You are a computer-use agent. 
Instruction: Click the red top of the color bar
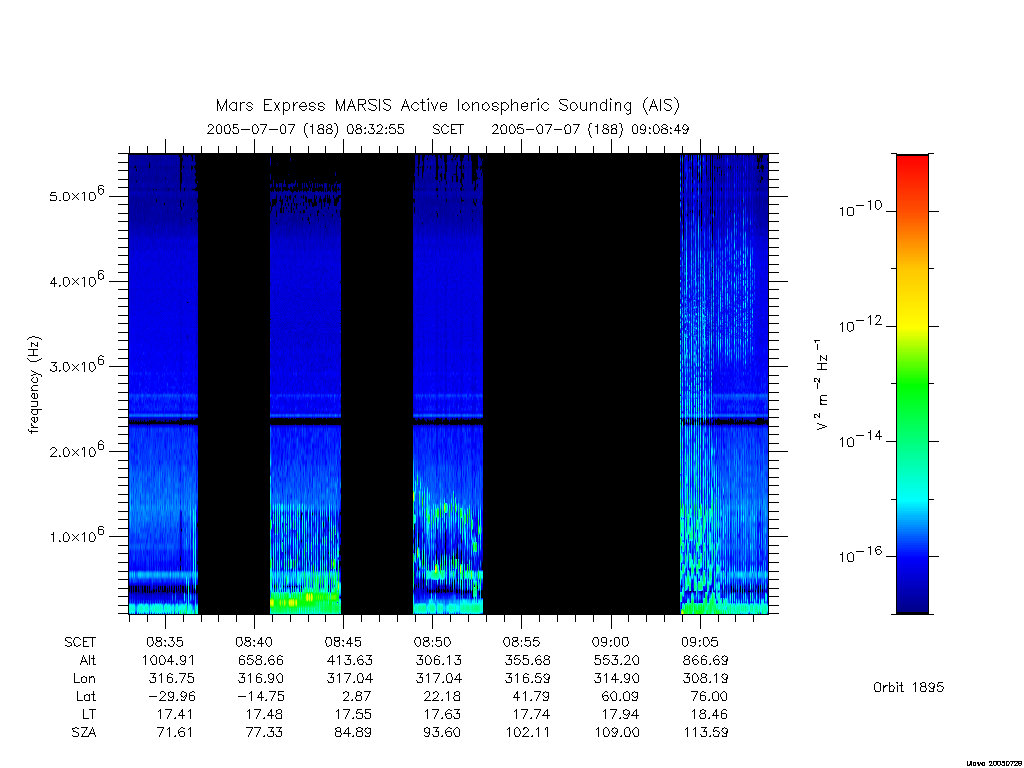click(x=912, y=163)
